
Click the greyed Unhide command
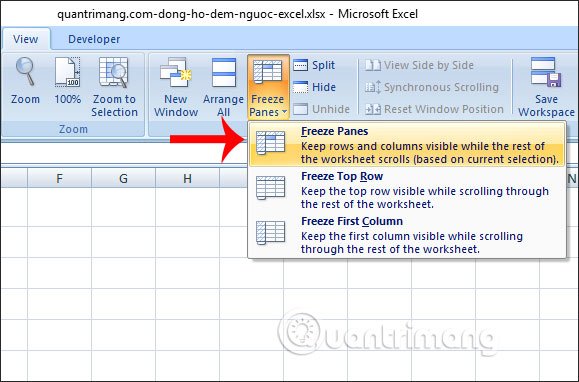pyautogui.click(x=321, y=109)
